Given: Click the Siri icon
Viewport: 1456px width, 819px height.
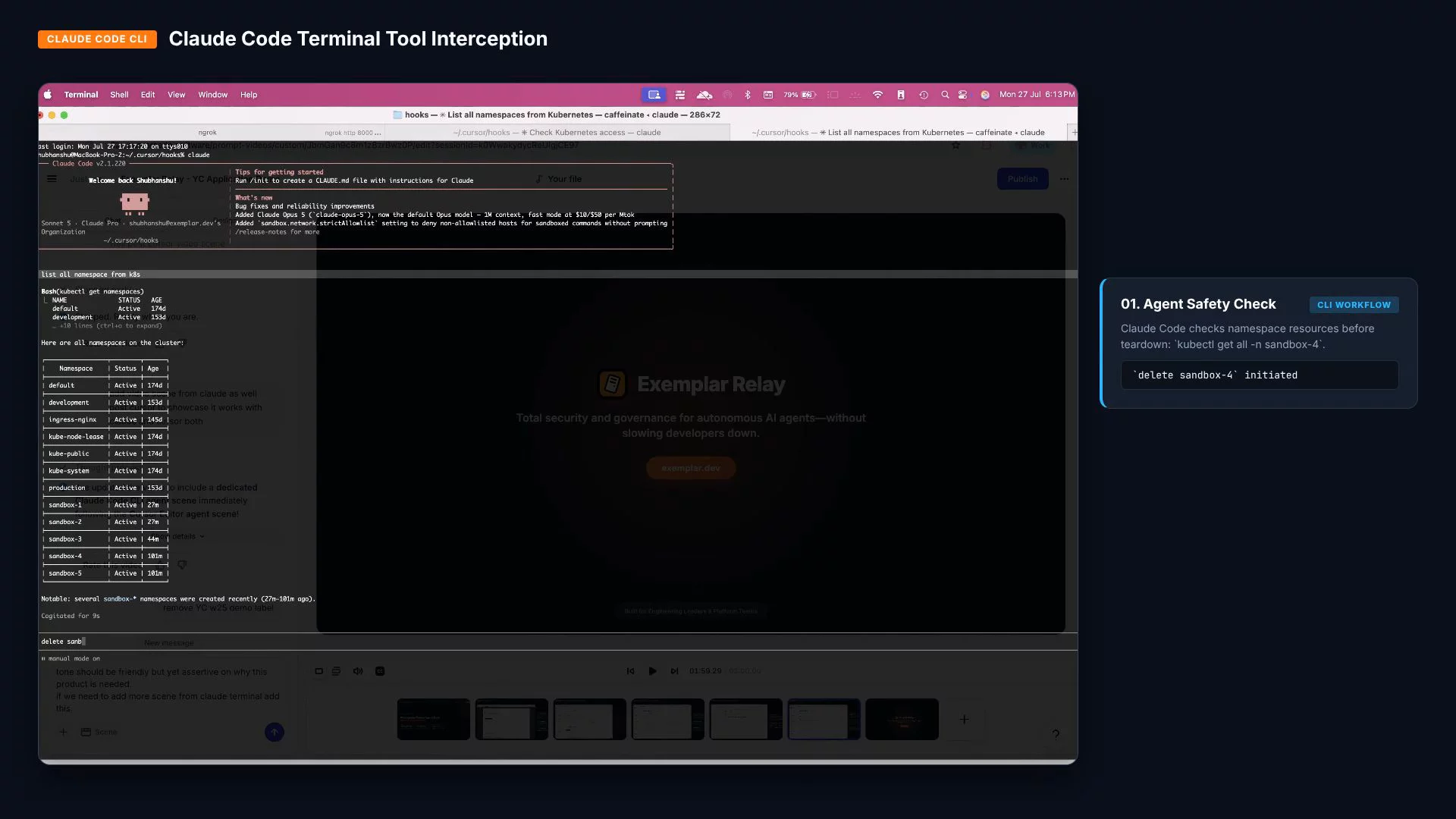Looking at the screenshot, I should tap(985, 95).
